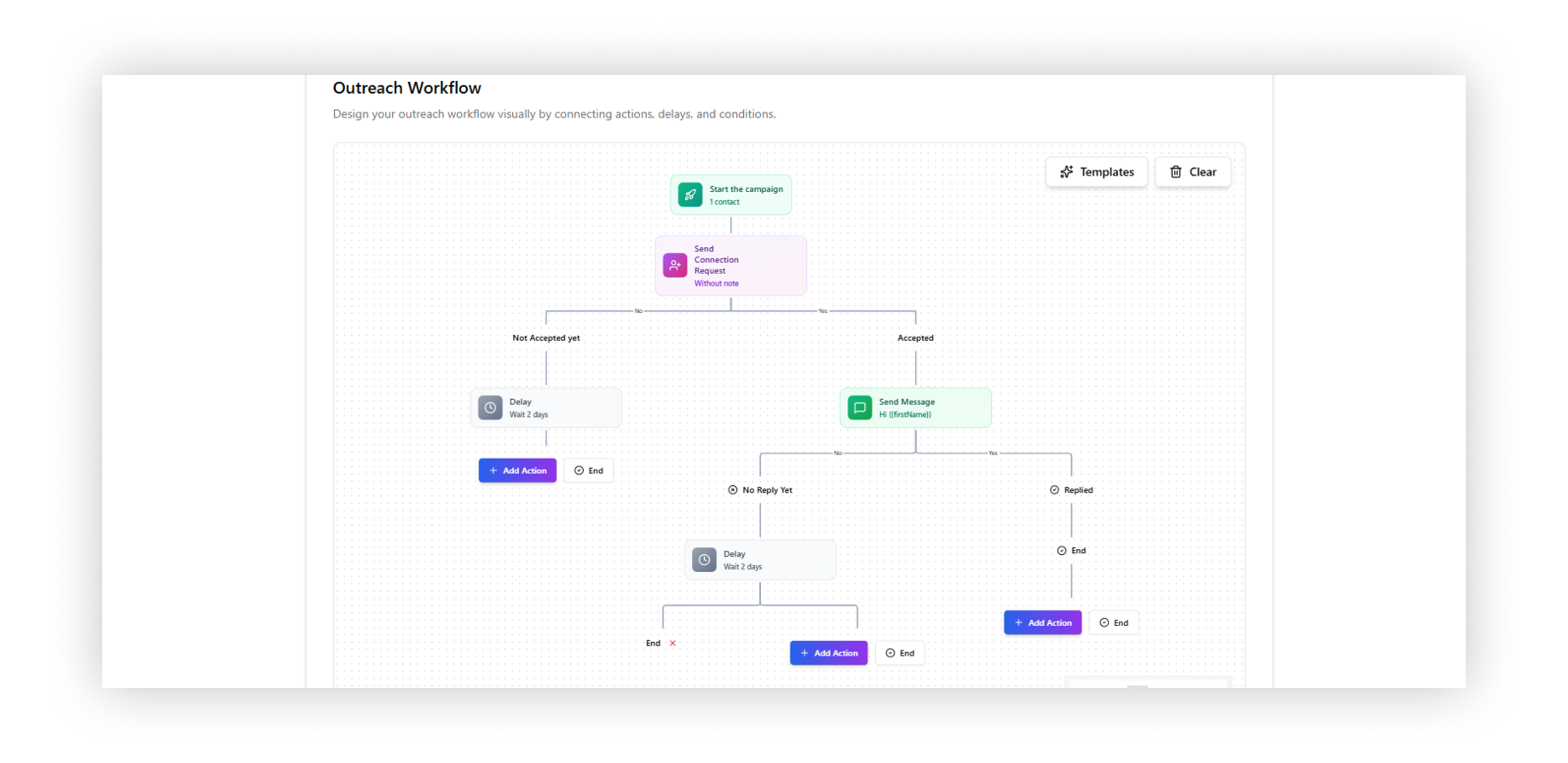Click End button beside the center Add Action
Image resolution: width=1568 pixels, height=763 pixels.
coord(900,653)
